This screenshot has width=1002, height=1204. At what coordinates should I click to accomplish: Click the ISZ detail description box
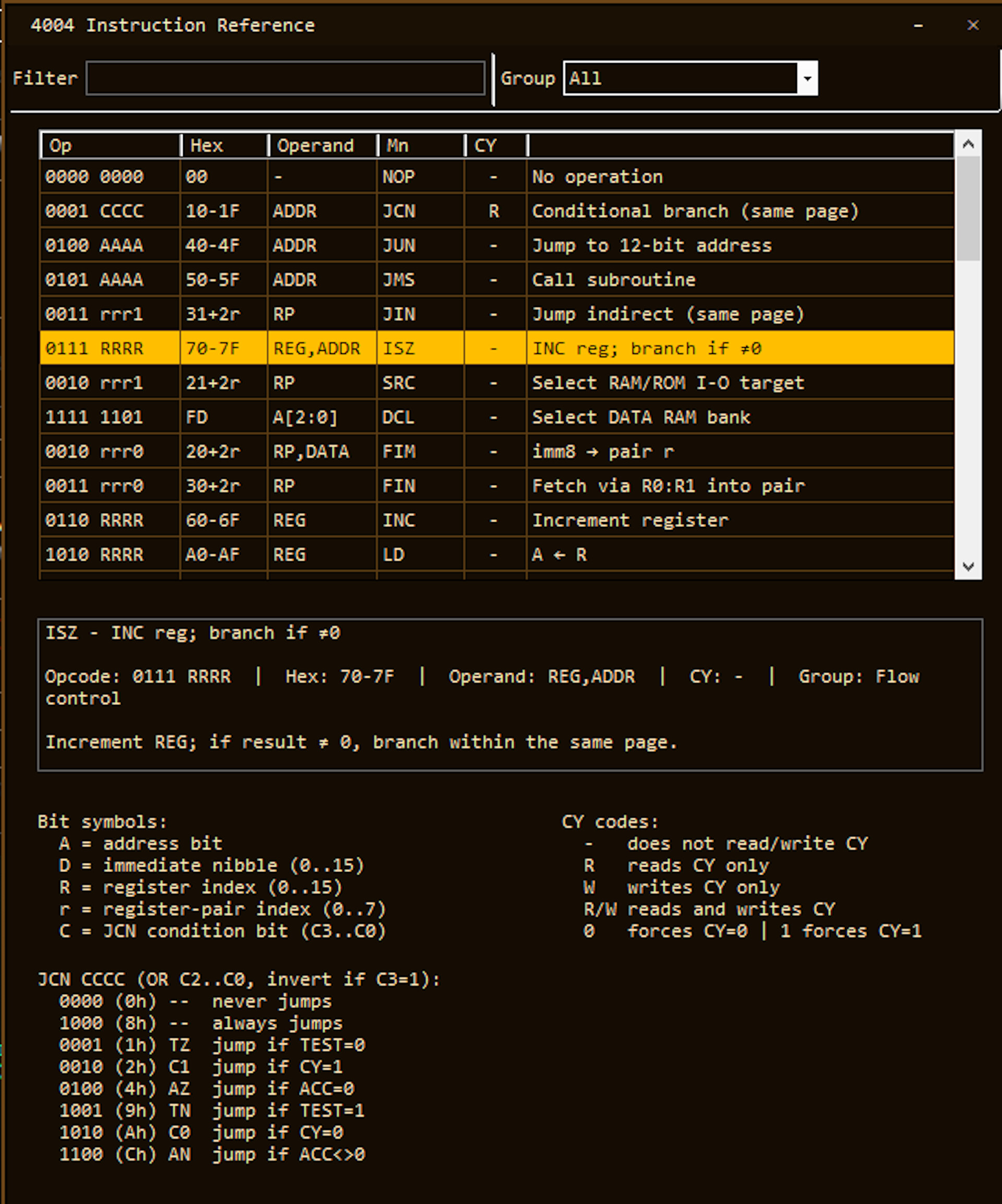tap(510, 694)
